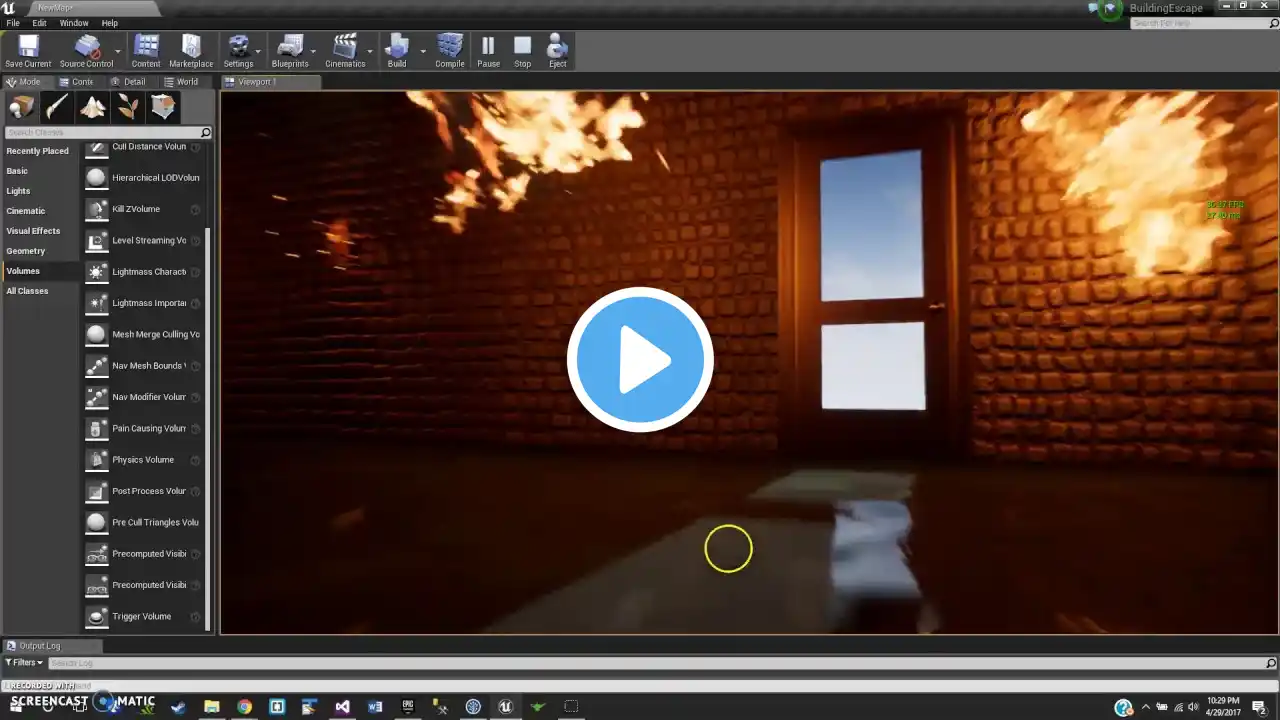Viewport: 1280px width, 720px height.
Task: Open the Window menu
Action: (x=74, y=23)
